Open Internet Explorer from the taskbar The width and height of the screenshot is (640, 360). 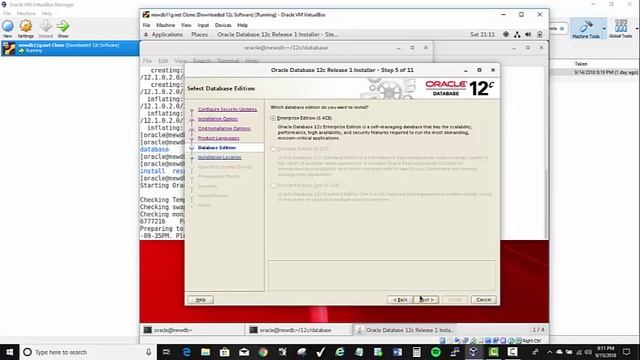click(x=340, y=352)
